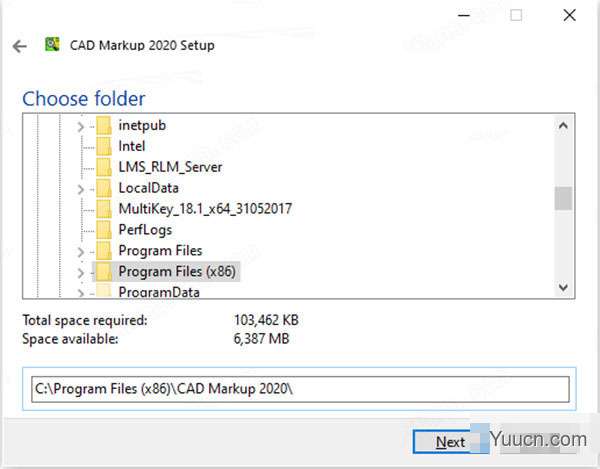Click the Program Files (x86) folder icon
The image size is (600, 469).
tap(103, 272)
